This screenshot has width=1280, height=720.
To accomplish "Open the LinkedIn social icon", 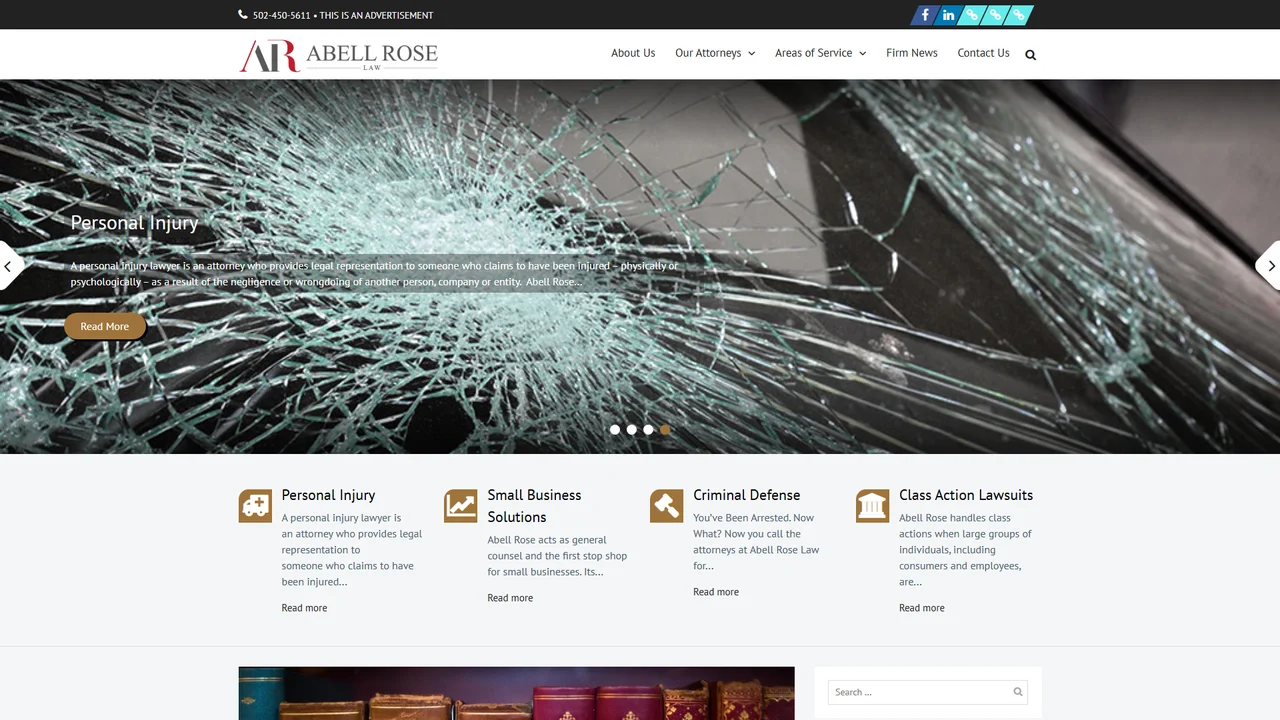I will coord(948,15).
